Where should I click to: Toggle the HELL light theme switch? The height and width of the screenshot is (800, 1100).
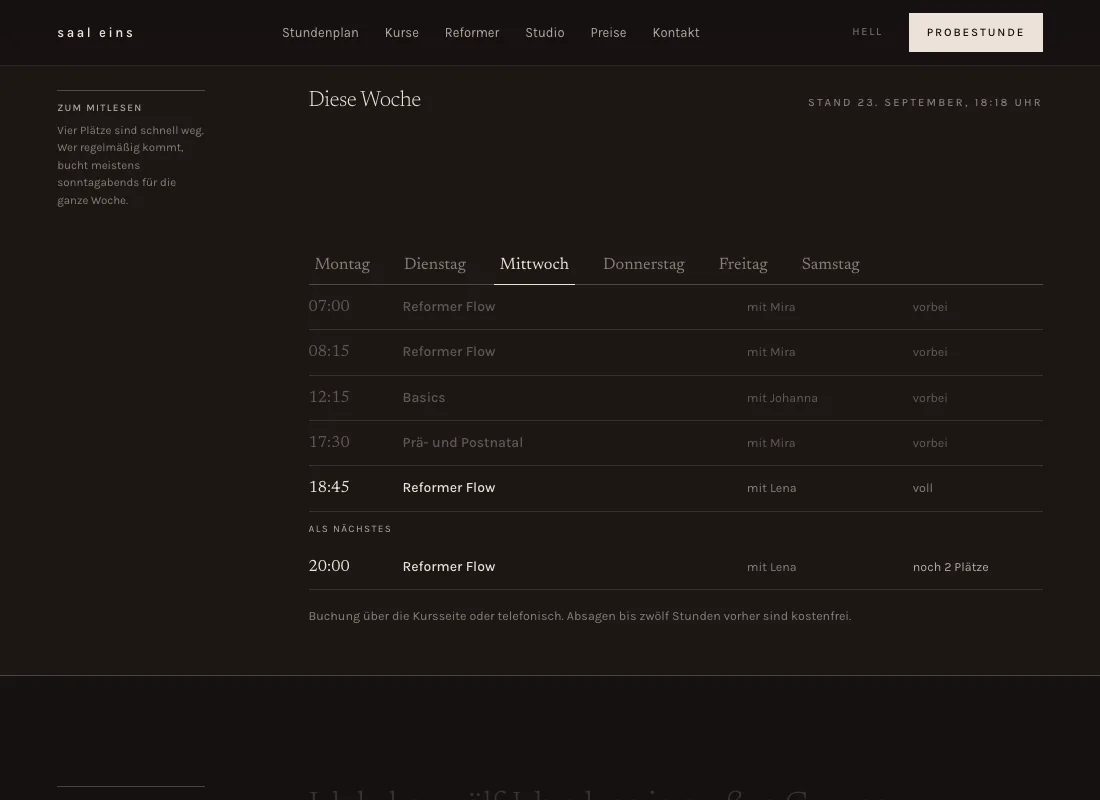[867, 32]
